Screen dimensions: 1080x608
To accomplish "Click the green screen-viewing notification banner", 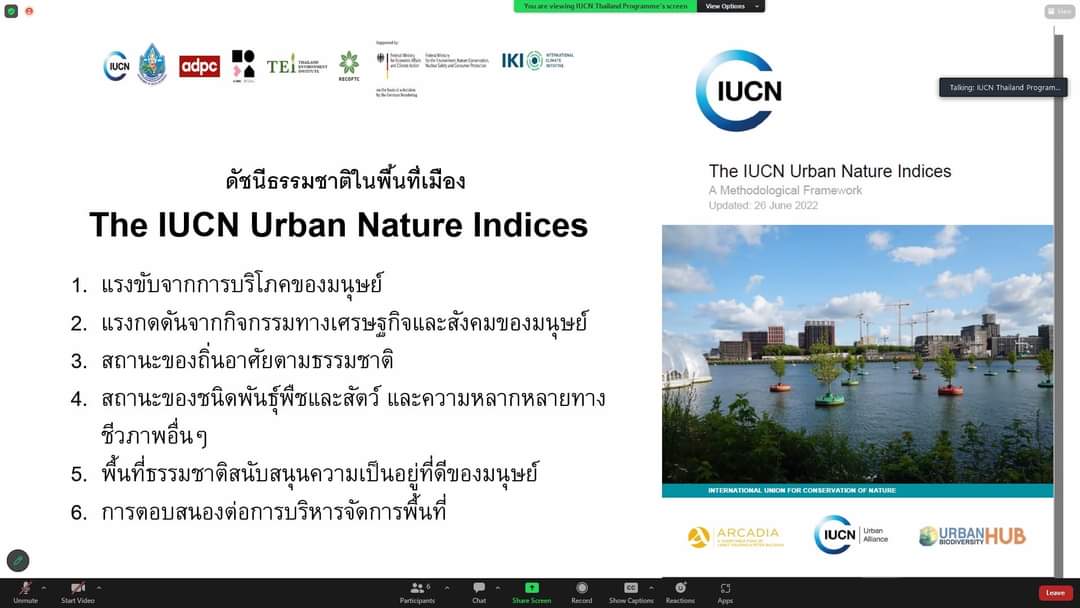I will (605, 6).
